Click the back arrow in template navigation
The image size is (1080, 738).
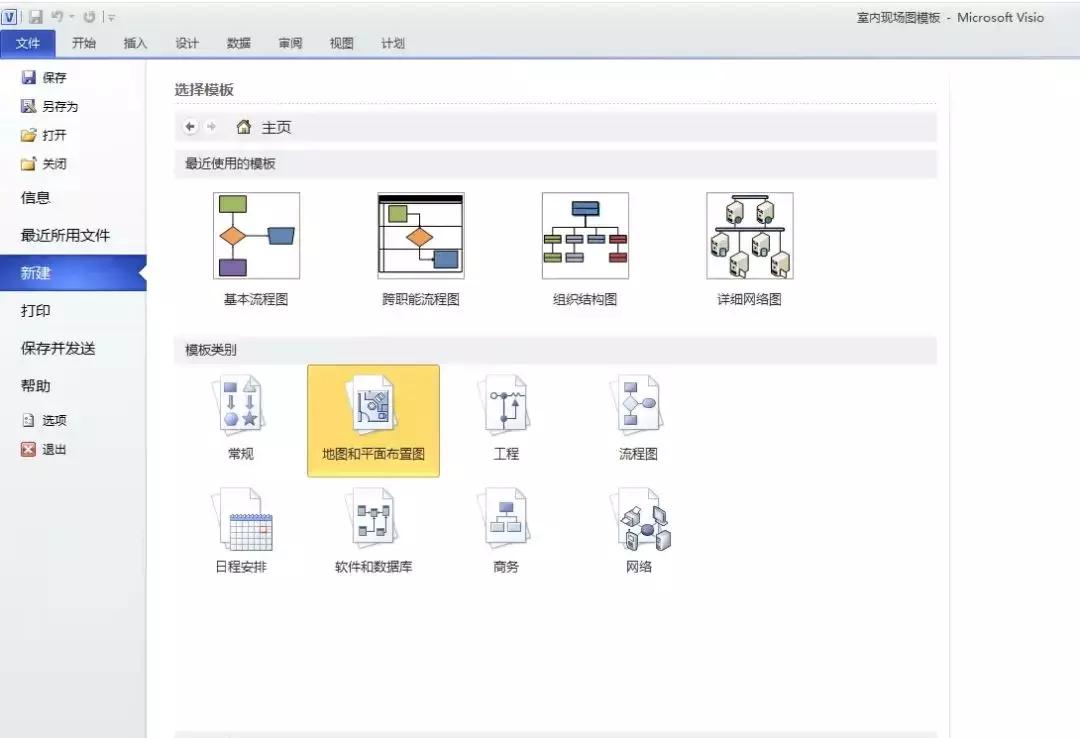[x=190, y=126]
